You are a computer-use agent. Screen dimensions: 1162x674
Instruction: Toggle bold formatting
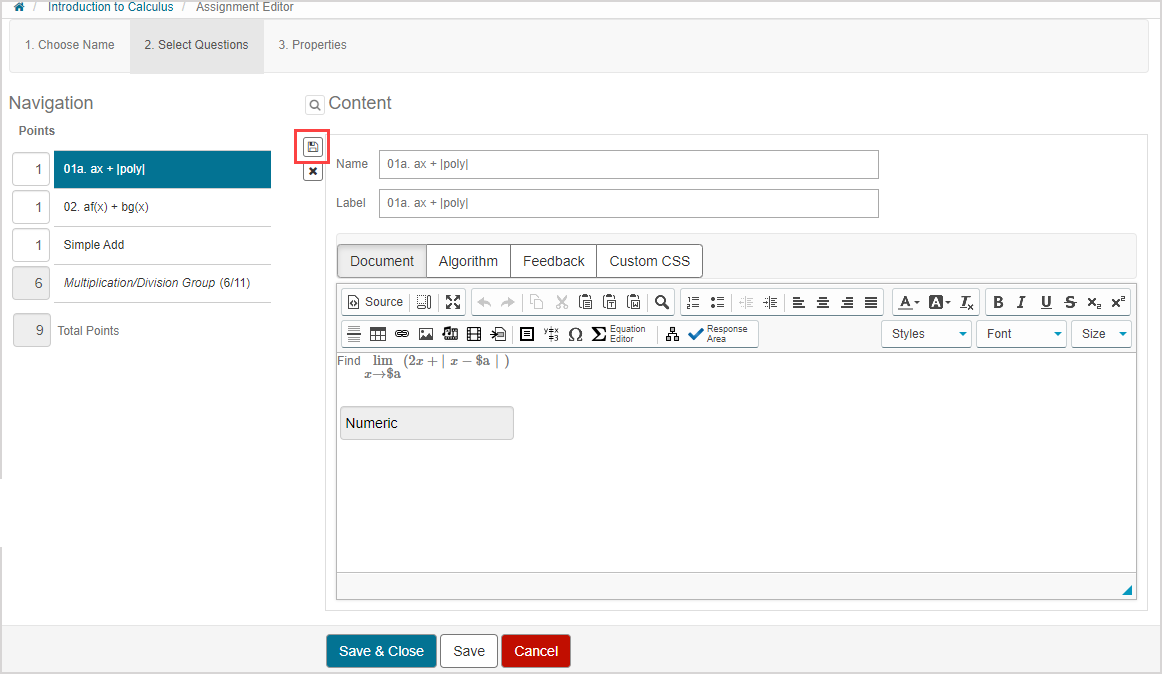coord(998,302)
